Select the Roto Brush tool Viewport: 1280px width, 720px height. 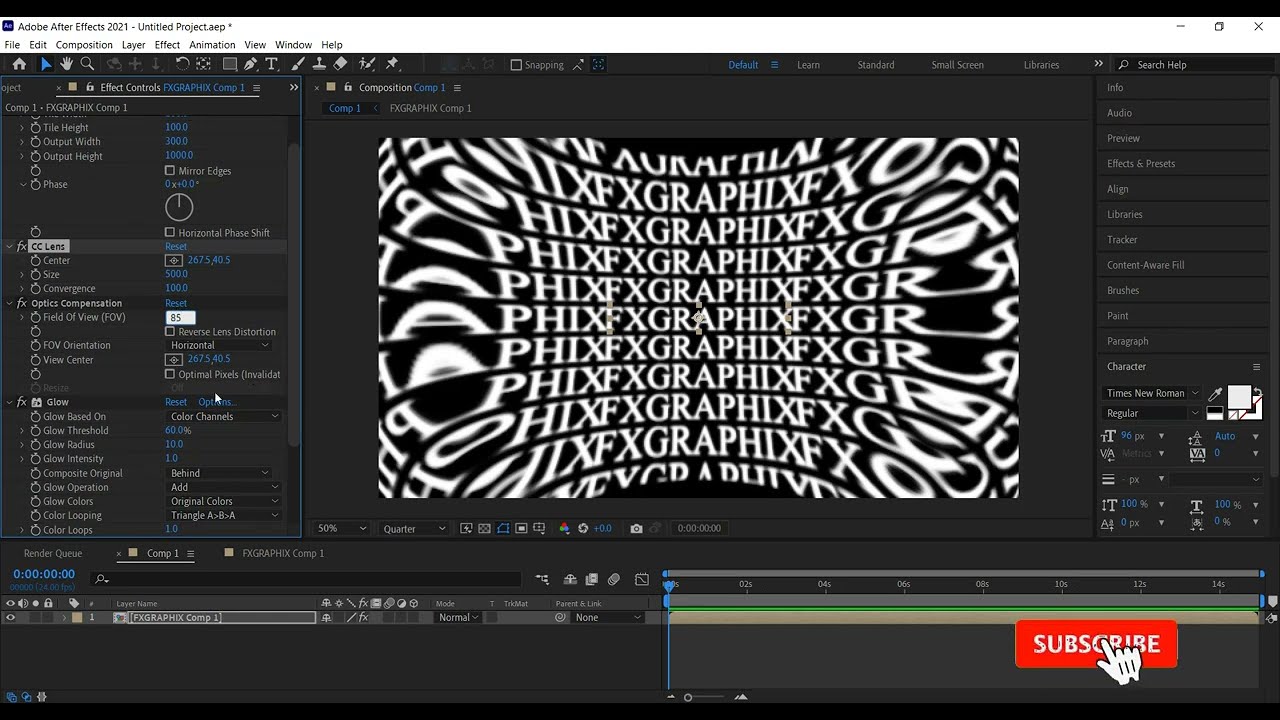(367, 64)
